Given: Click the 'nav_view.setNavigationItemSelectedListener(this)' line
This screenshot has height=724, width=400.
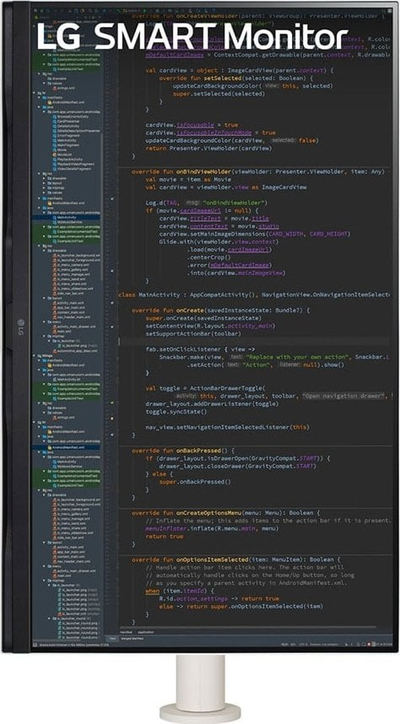Looking at the screenshot, I should [227, 427].
